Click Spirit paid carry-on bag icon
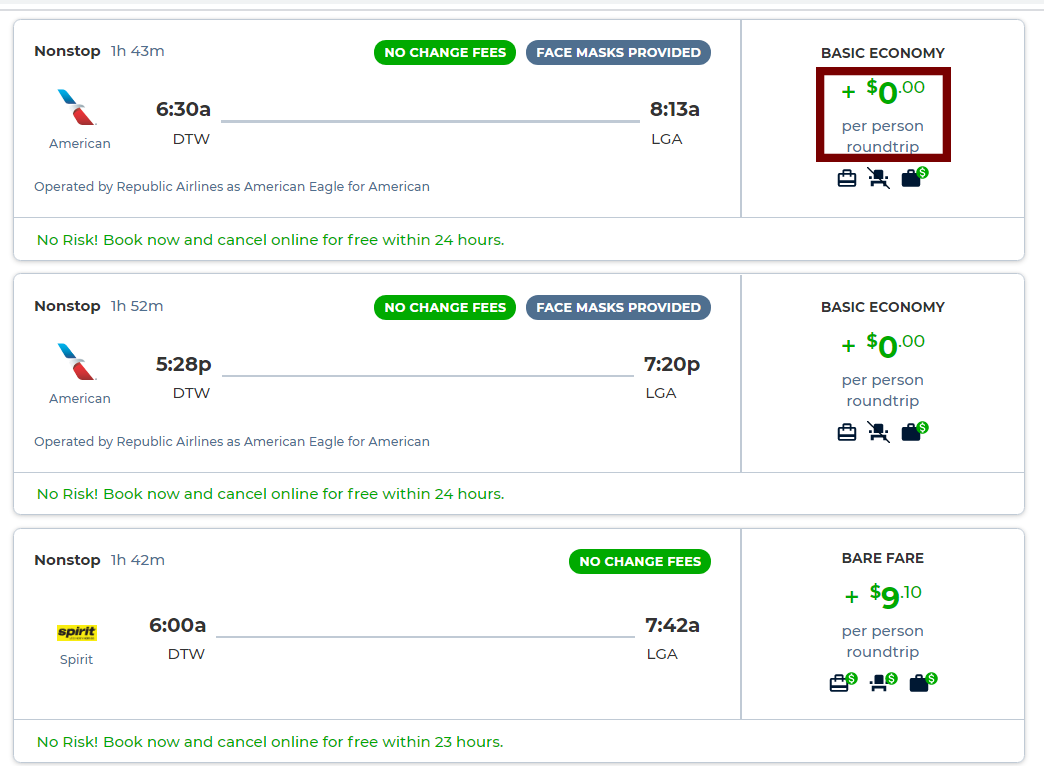Viewport: 1044px width, 766px height. point(843,682)
